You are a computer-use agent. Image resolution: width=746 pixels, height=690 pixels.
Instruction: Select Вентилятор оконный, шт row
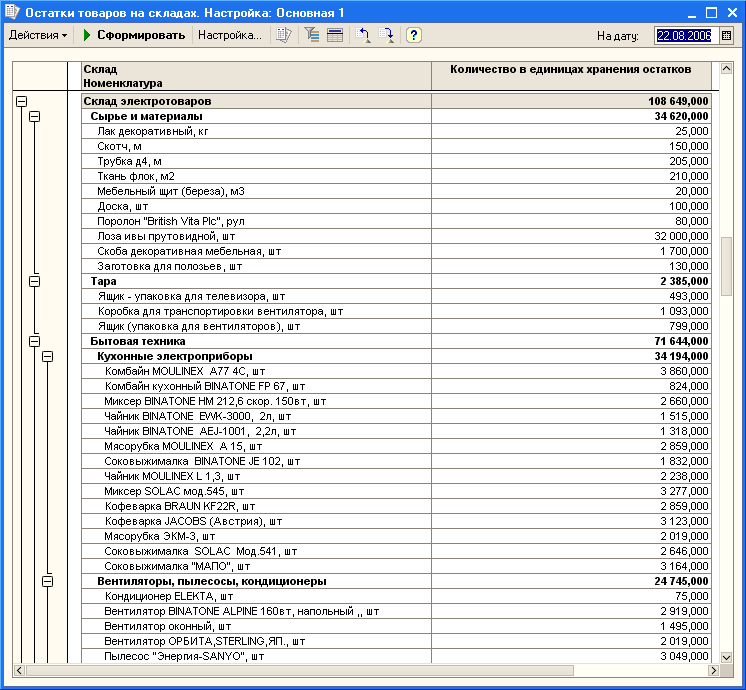coord(397,626)
